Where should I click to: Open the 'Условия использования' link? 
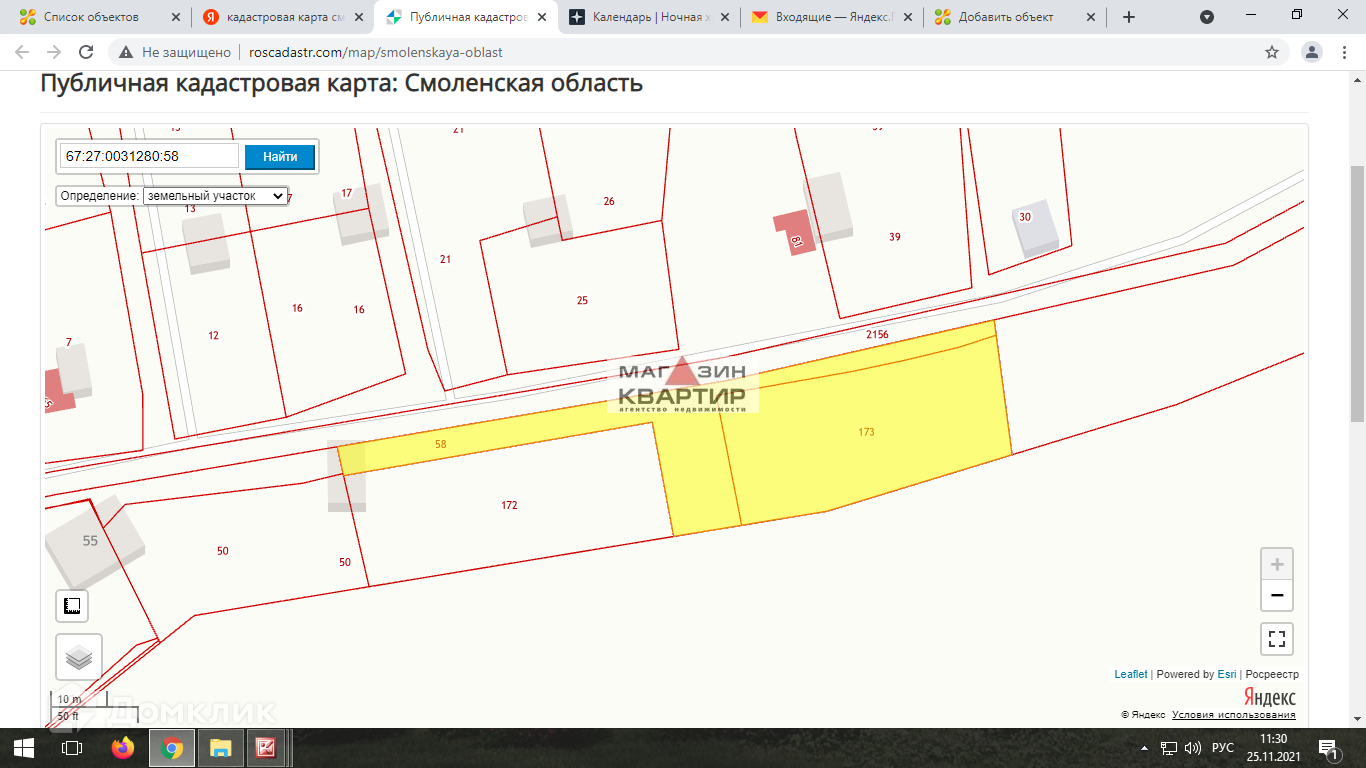[x=1233, y=714]
